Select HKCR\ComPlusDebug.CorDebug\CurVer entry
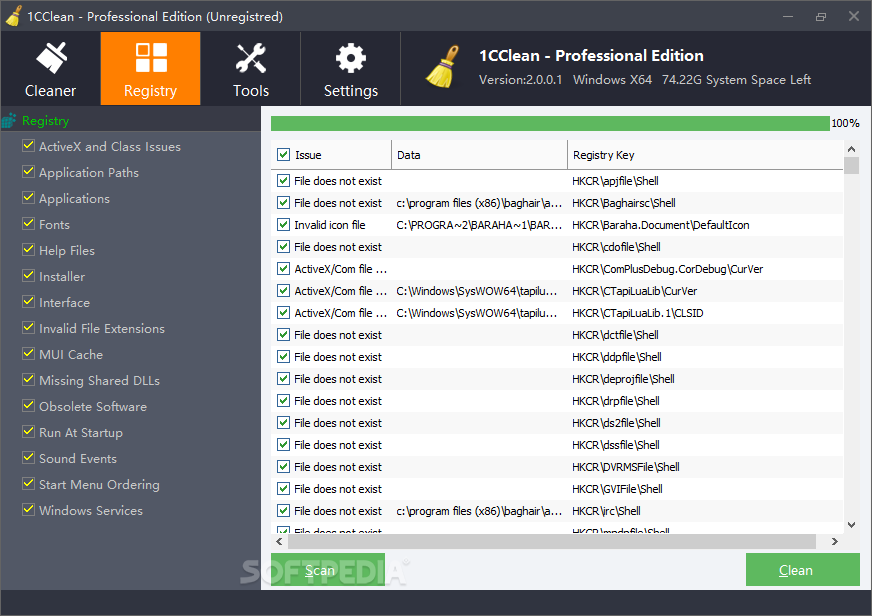Viewport: 872px width, 616px height. coord(667,269)
